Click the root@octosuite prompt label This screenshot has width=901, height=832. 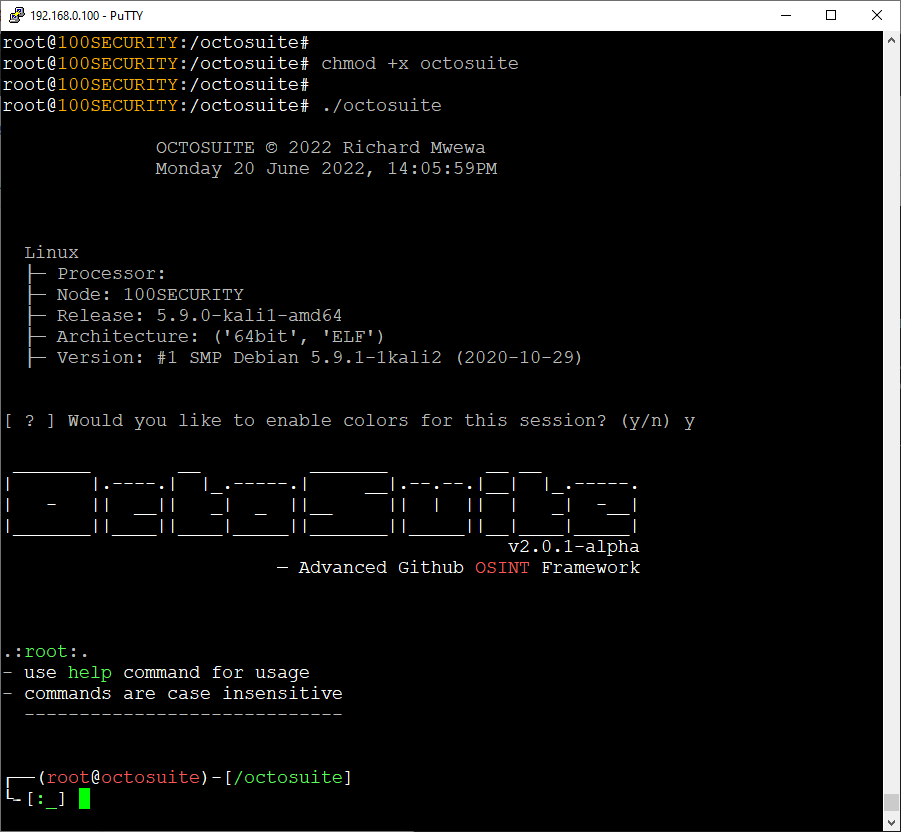tap(123, 777)
